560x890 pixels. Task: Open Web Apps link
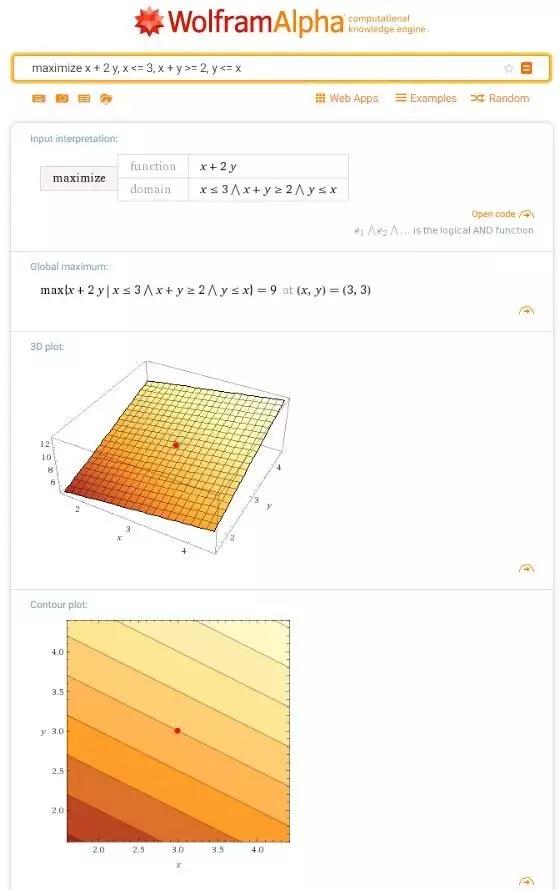(347, 98)
